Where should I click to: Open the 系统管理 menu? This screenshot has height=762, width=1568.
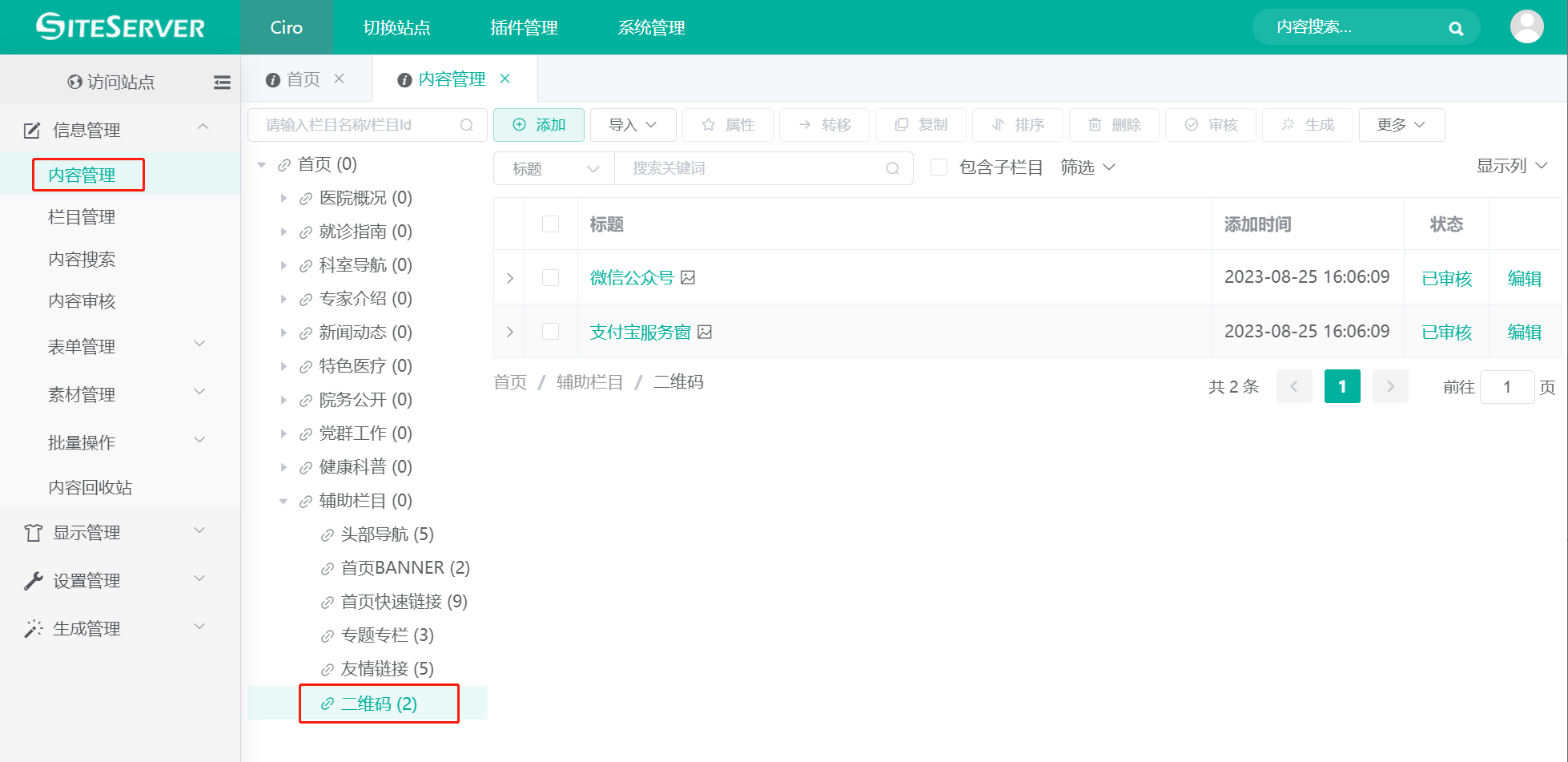point(650,27)
